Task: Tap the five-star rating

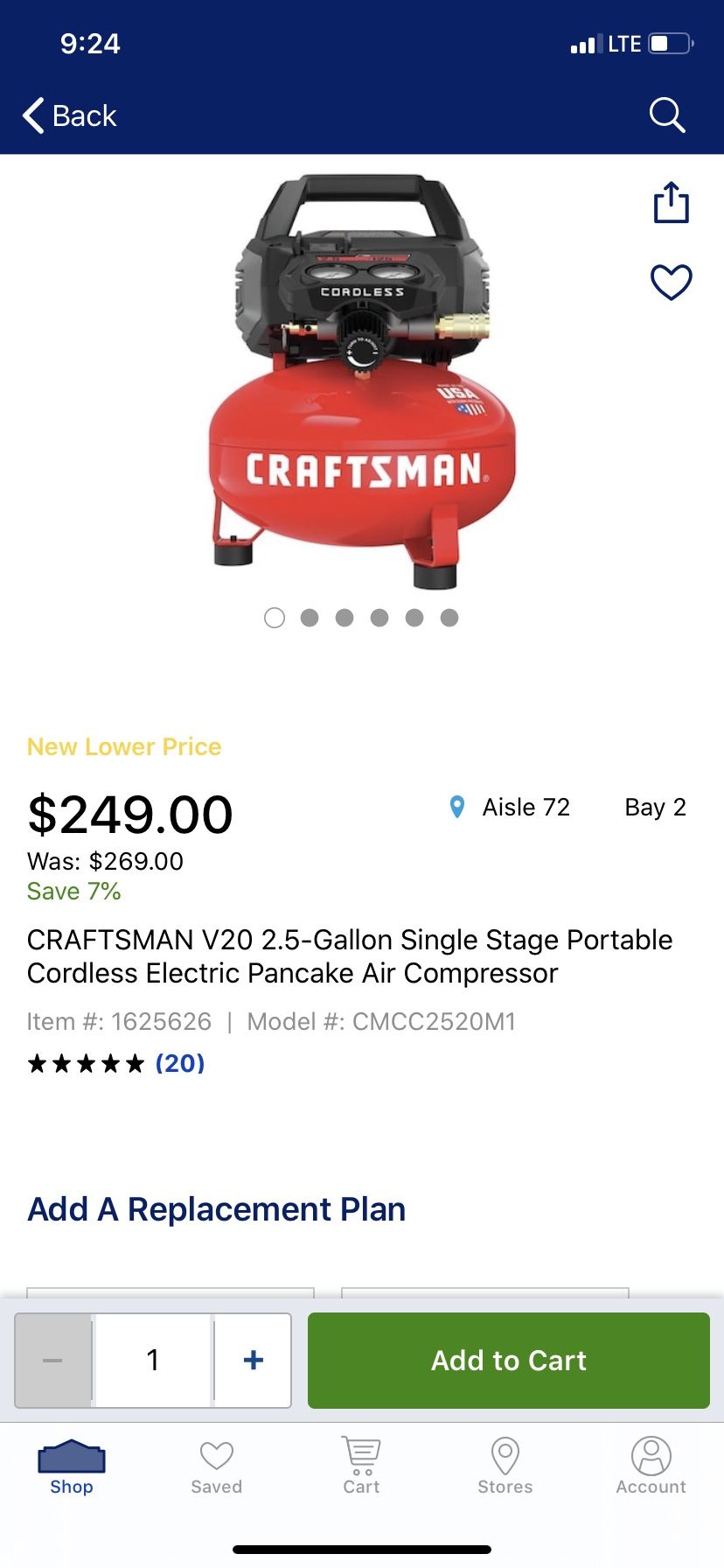Action: 86,1063
